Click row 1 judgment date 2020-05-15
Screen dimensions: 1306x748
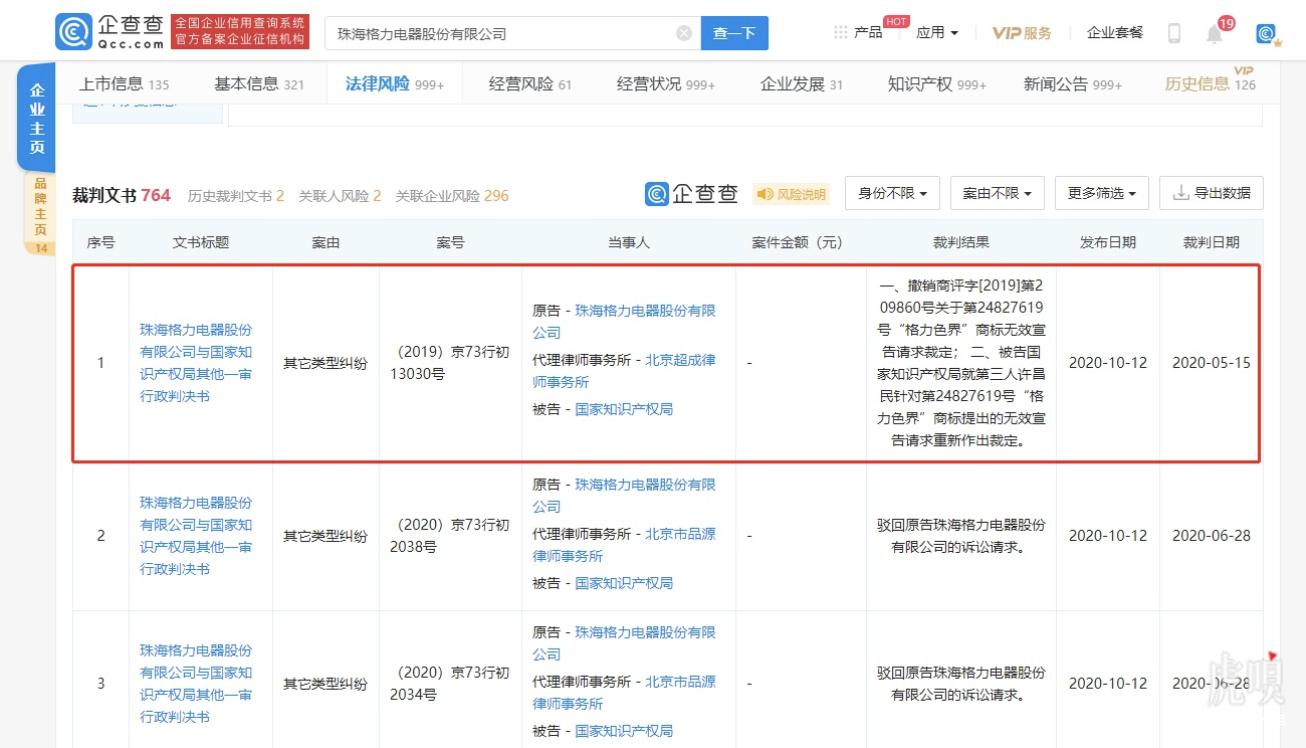(1211, 363)
